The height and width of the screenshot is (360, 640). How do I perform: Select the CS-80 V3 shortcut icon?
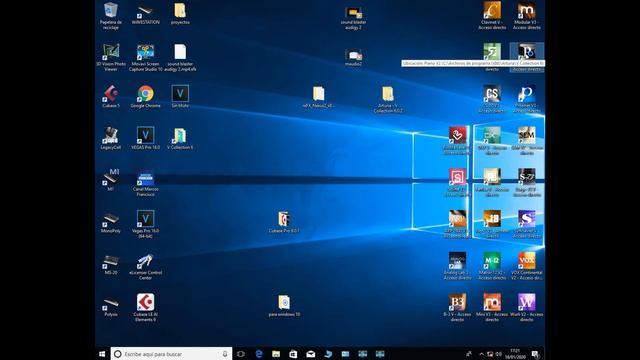tap(492, 99)
